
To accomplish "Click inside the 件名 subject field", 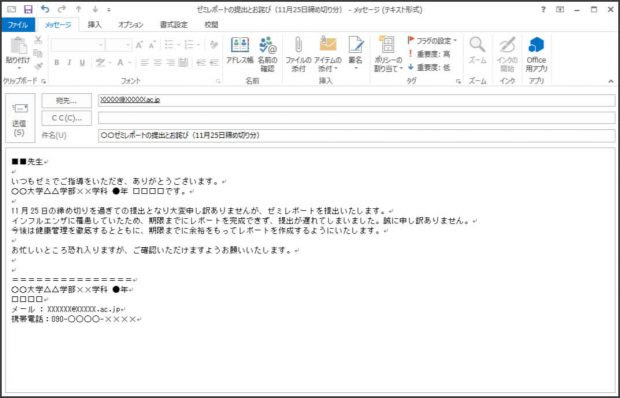I will [x=357, y=135].
